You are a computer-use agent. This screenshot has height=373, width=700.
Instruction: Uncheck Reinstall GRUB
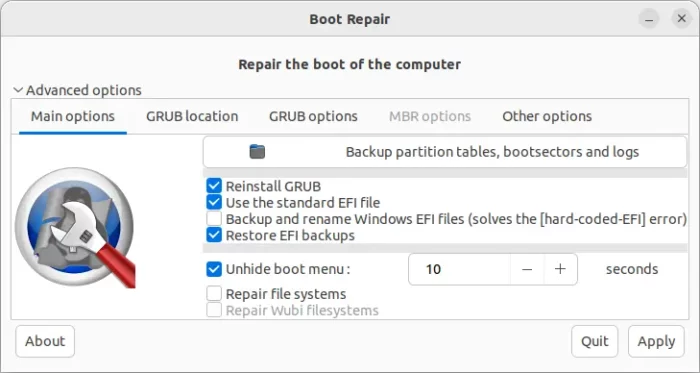point(214,186)
